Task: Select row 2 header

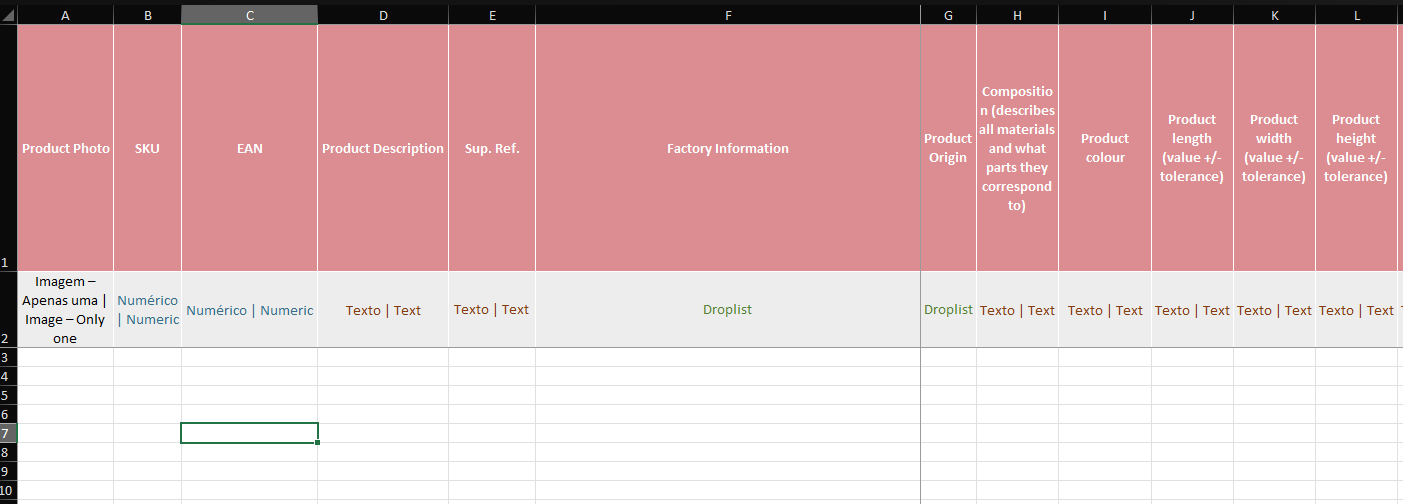Action: point(8,310)
